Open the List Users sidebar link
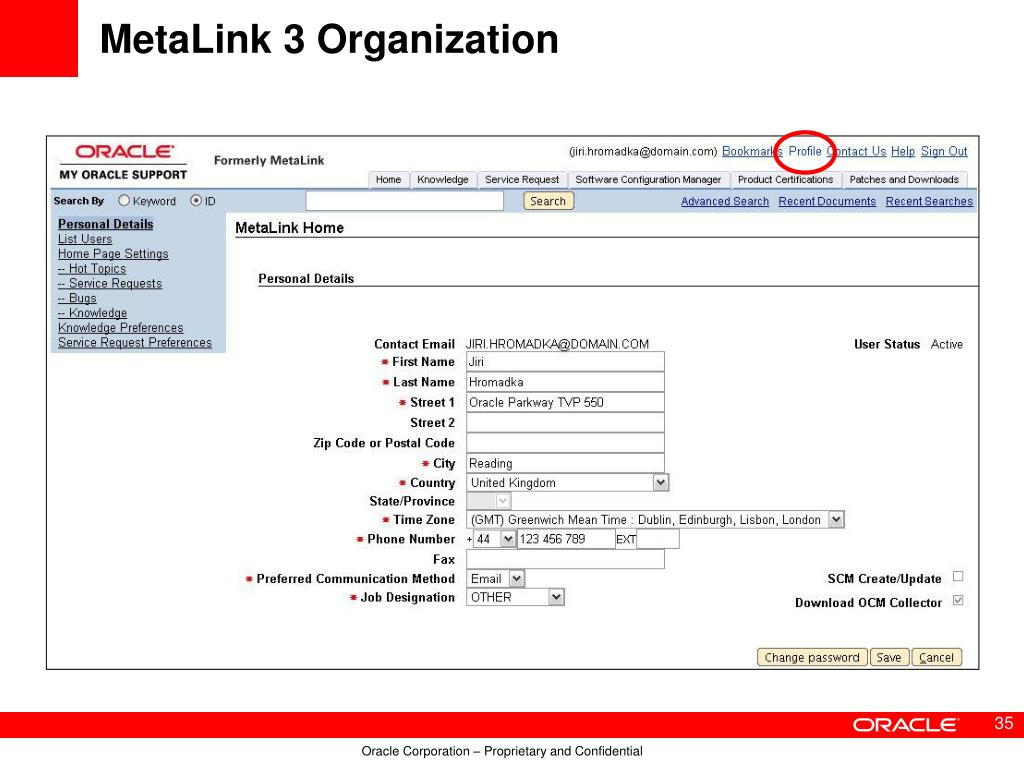Image resolution: width=1024 pixels, height=768 pixels. coord(85,239)
